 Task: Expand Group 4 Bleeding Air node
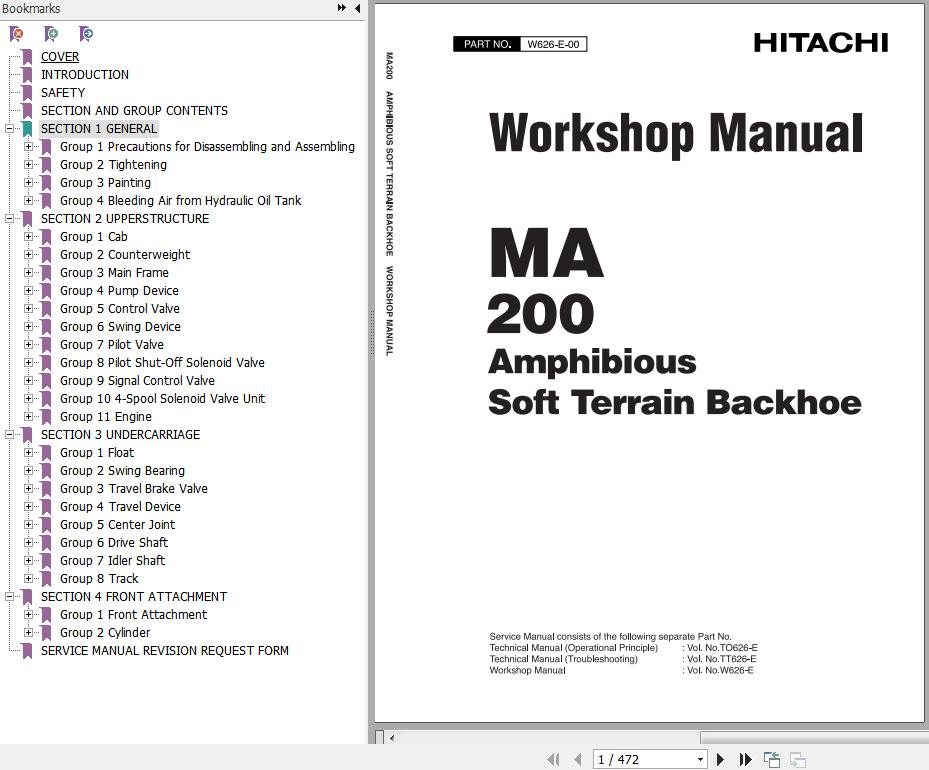coord(28,200)
